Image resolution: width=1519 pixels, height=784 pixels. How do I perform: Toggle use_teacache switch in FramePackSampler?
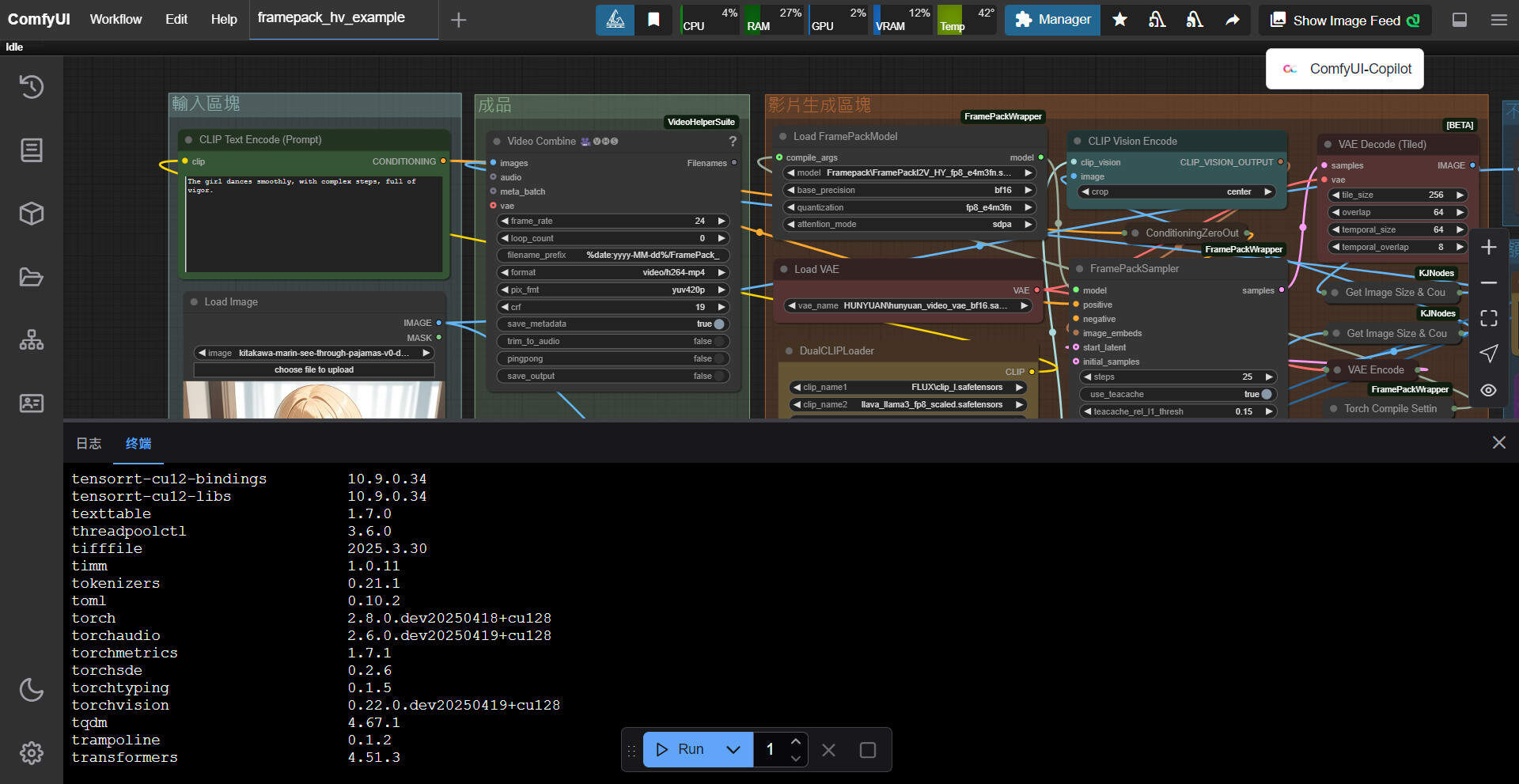(x=1266, y=394)
